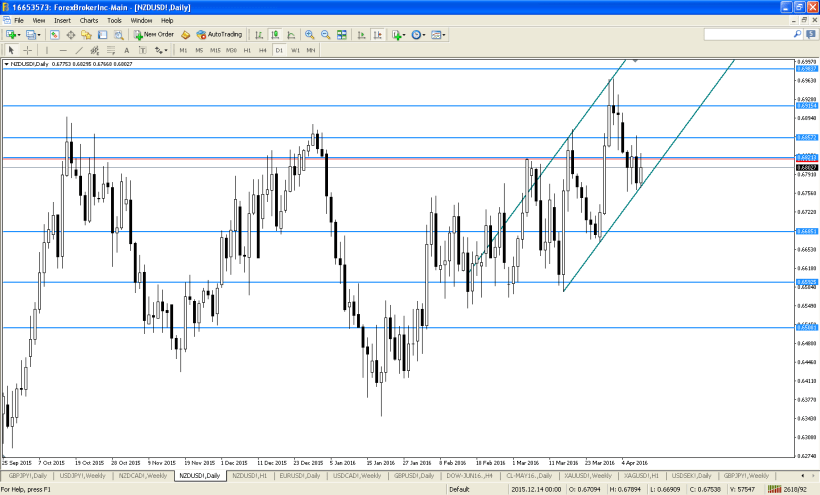Expand the Arrows tool dropdown
The image size is (820, 495).
point(166,51)
